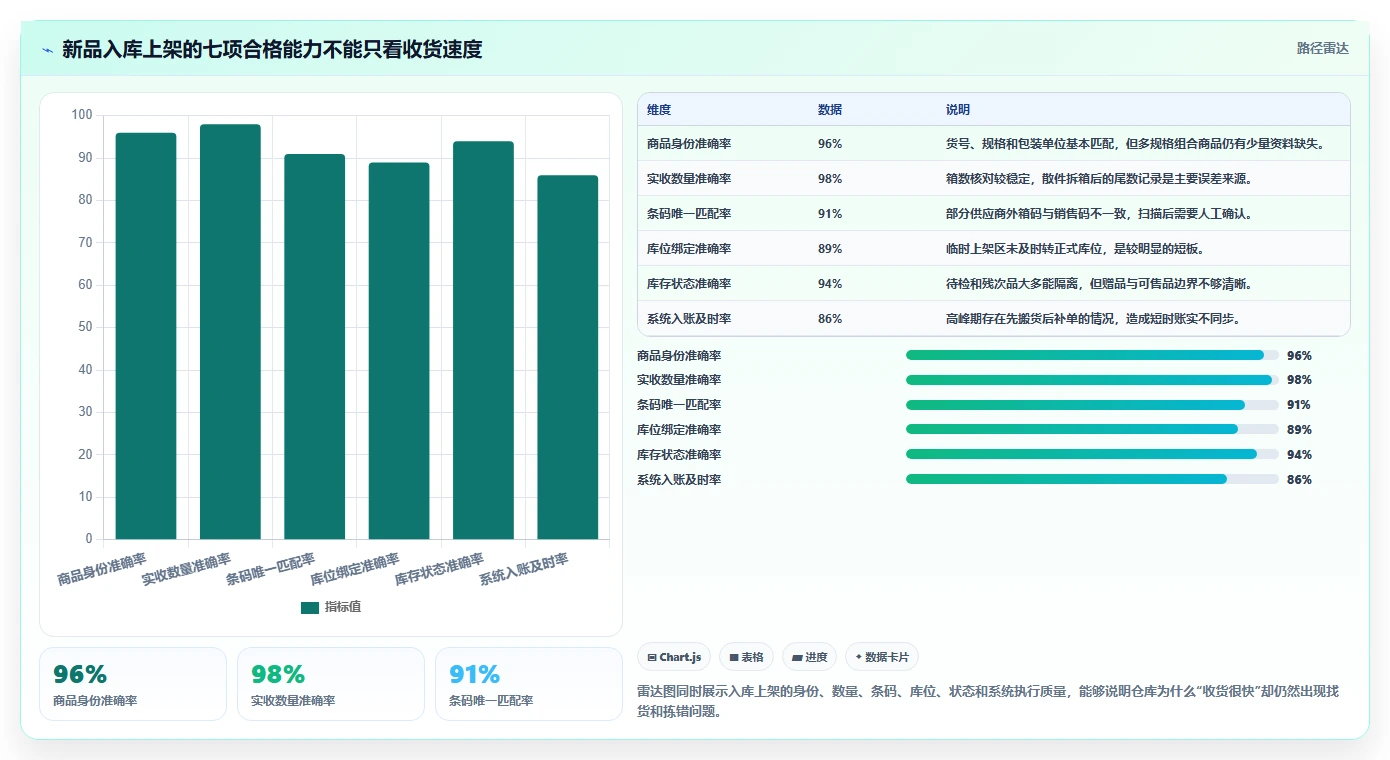Click the description starting 箱数核对较稳定
1390x760 pixels.
click(x=1099, y=178)
